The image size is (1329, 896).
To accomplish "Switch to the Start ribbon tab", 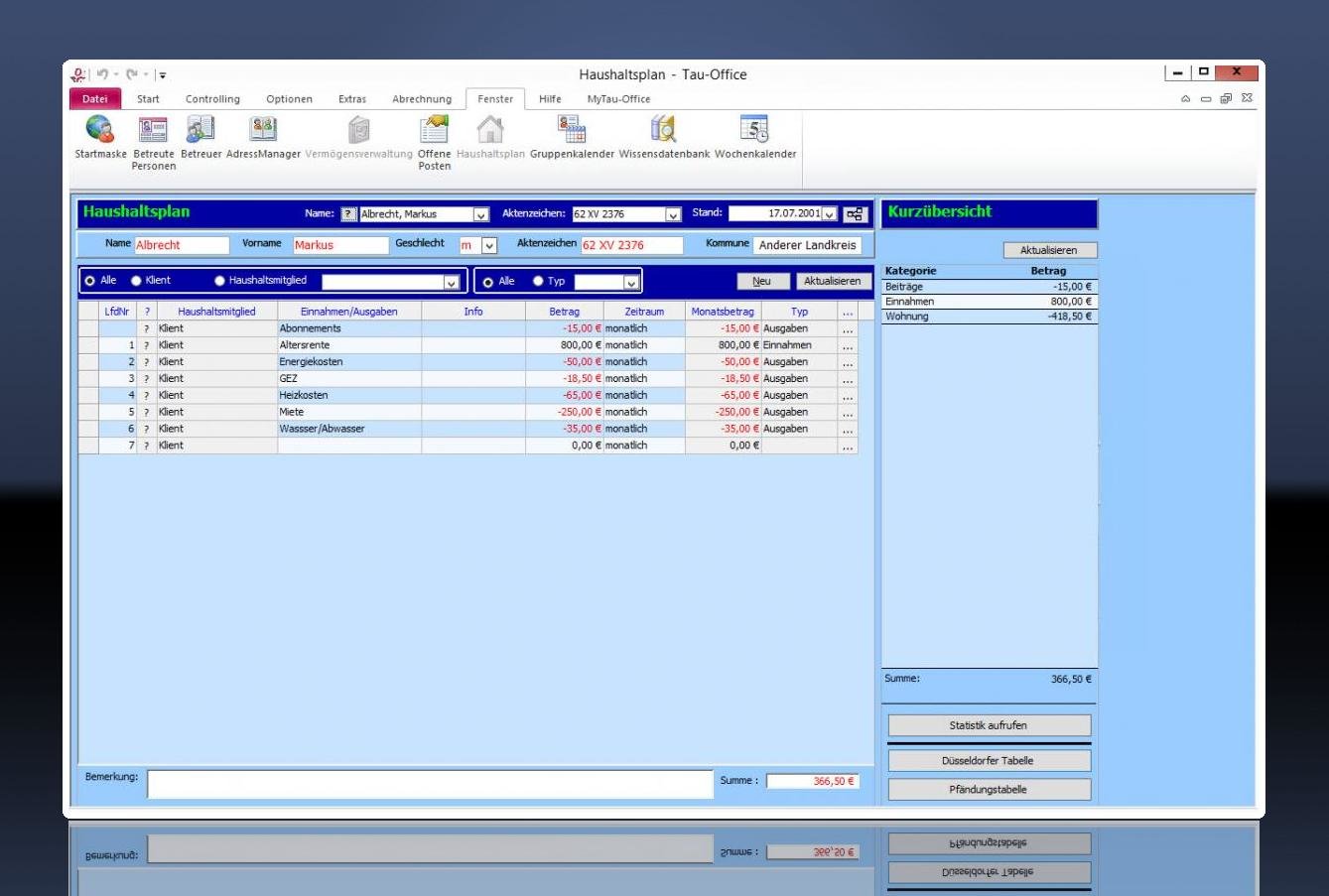I will [x=148, y=99].
